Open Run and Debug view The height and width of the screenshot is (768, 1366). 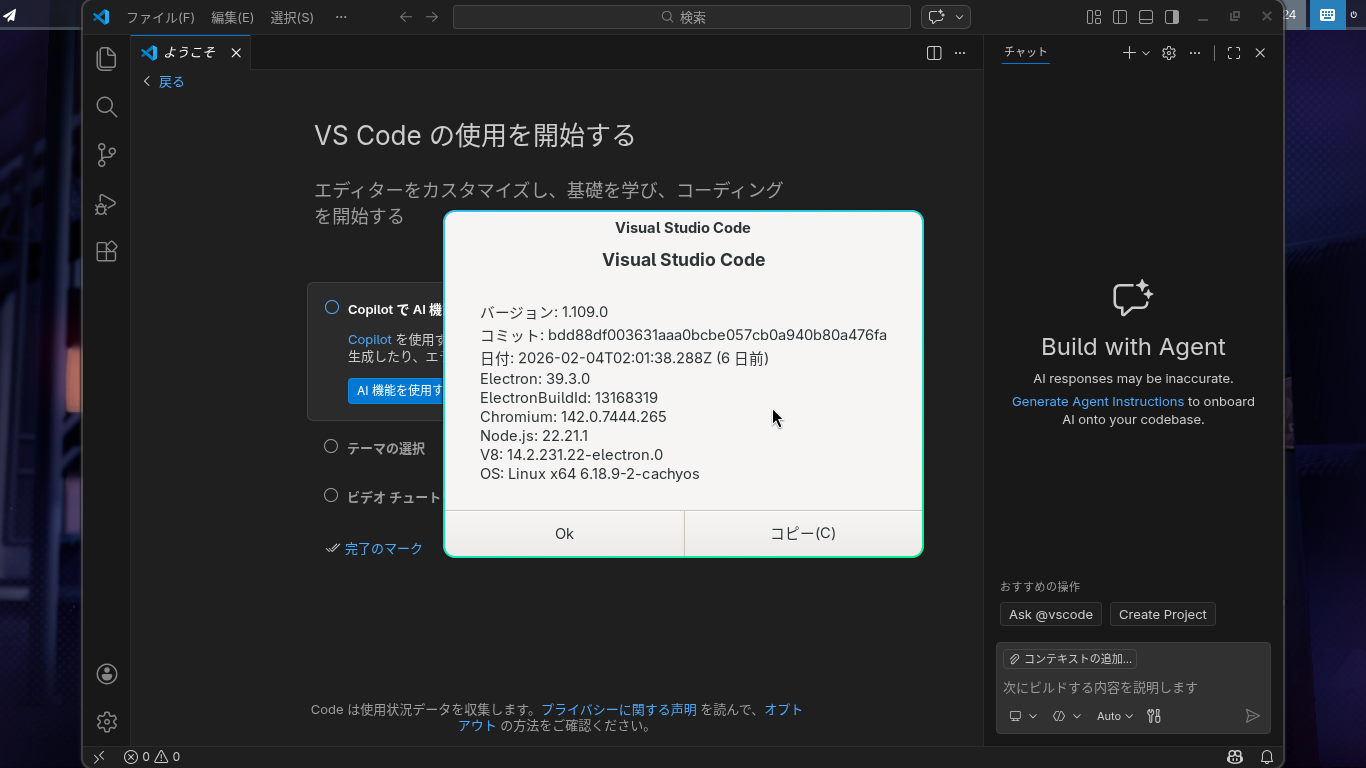tap(107, 204)
